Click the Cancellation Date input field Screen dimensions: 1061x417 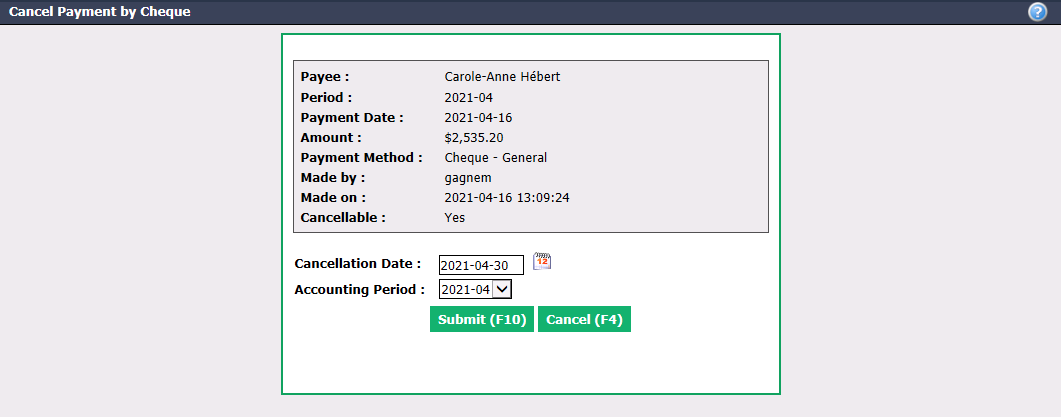pos(481,265)
